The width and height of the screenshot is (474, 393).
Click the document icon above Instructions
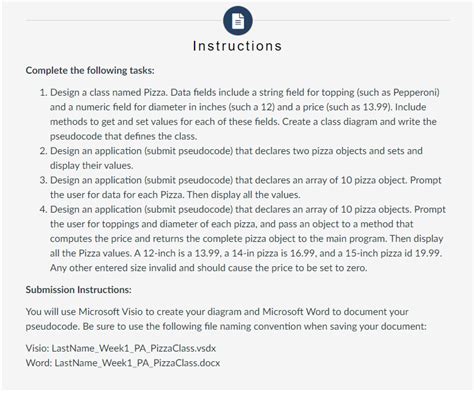click(x=237, y=21)
